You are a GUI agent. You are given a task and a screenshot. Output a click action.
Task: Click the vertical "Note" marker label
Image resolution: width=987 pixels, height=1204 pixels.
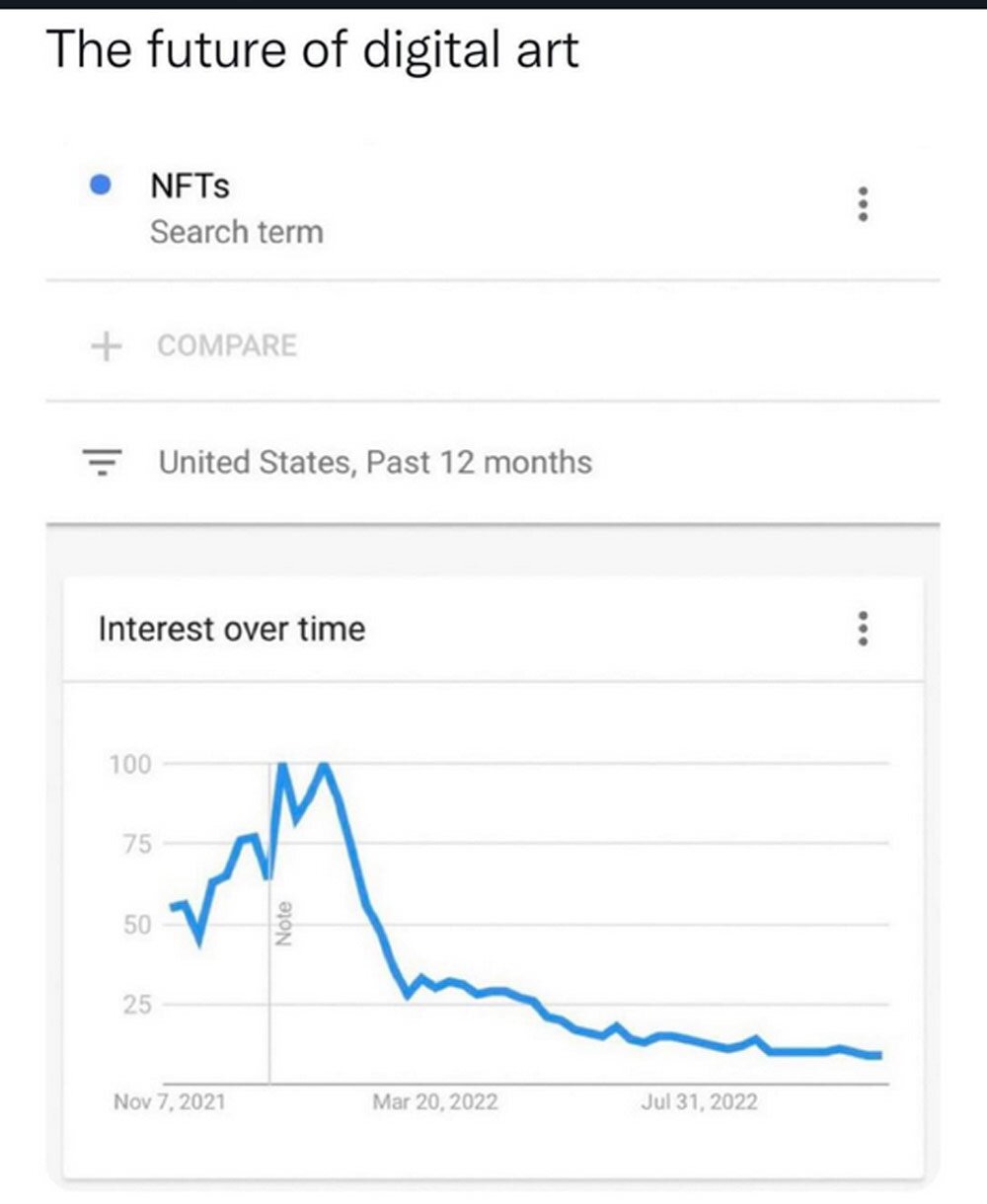pyautogui.click(x=284, y=925)
